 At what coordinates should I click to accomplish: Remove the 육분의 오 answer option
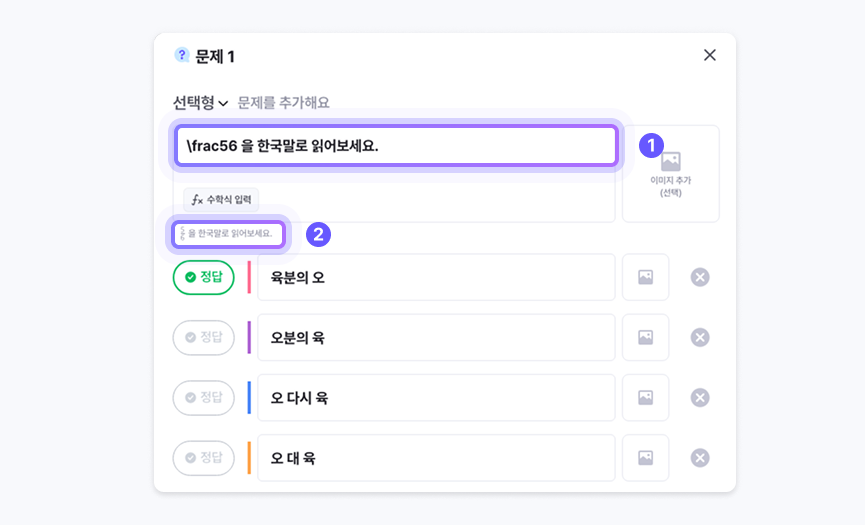(700, 277)
